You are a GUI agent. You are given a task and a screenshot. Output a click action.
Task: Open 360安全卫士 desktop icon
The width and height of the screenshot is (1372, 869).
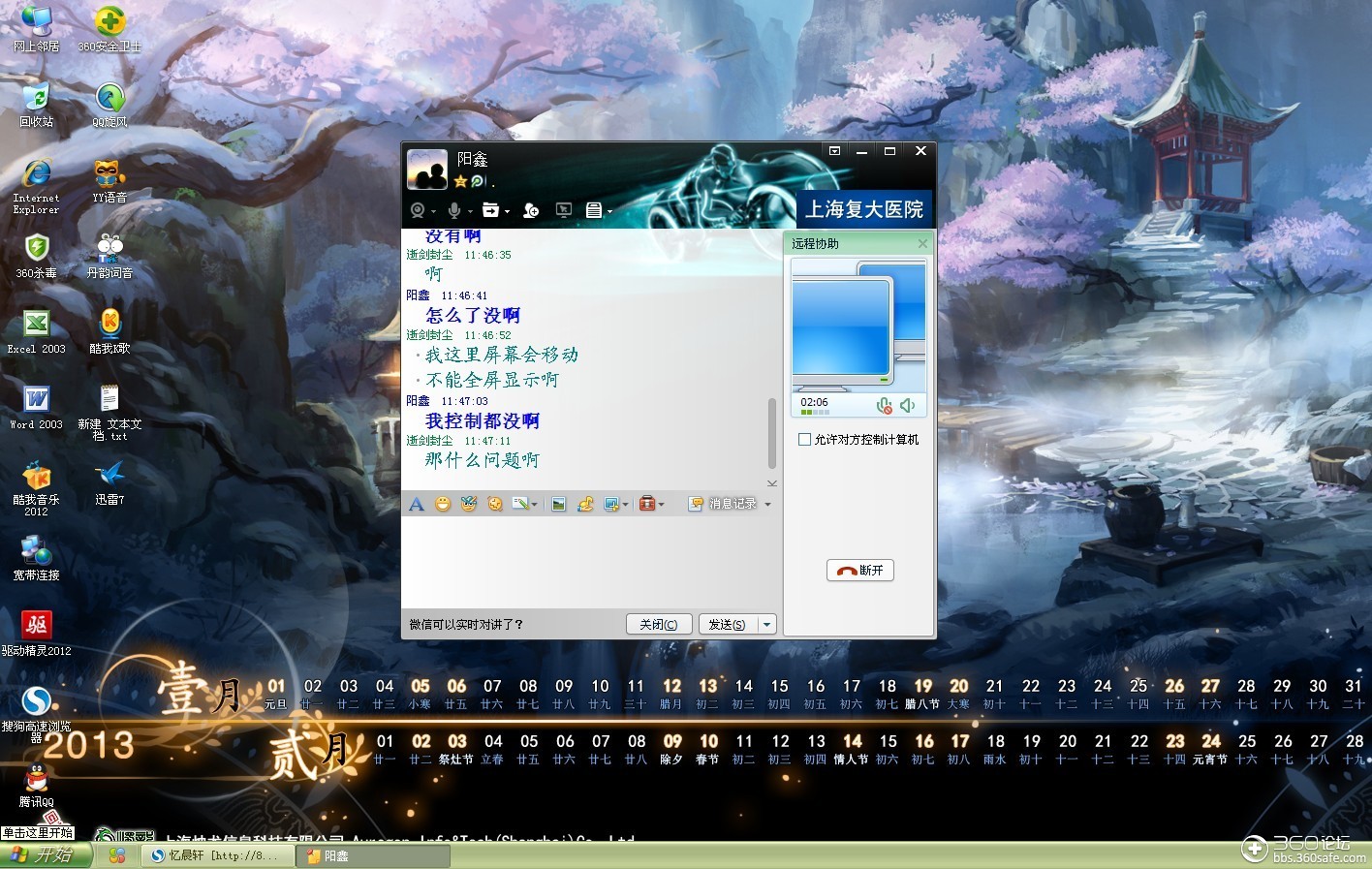pos(109,28)
